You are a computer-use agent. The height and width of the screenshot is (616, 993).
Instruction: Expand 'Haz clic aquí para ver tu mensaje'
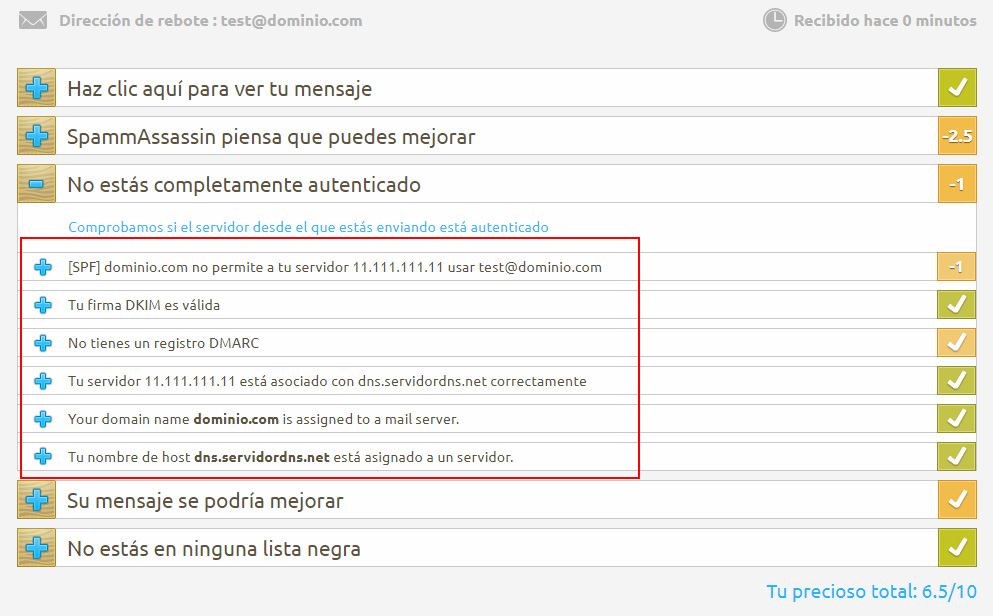[x=36, y=88]
